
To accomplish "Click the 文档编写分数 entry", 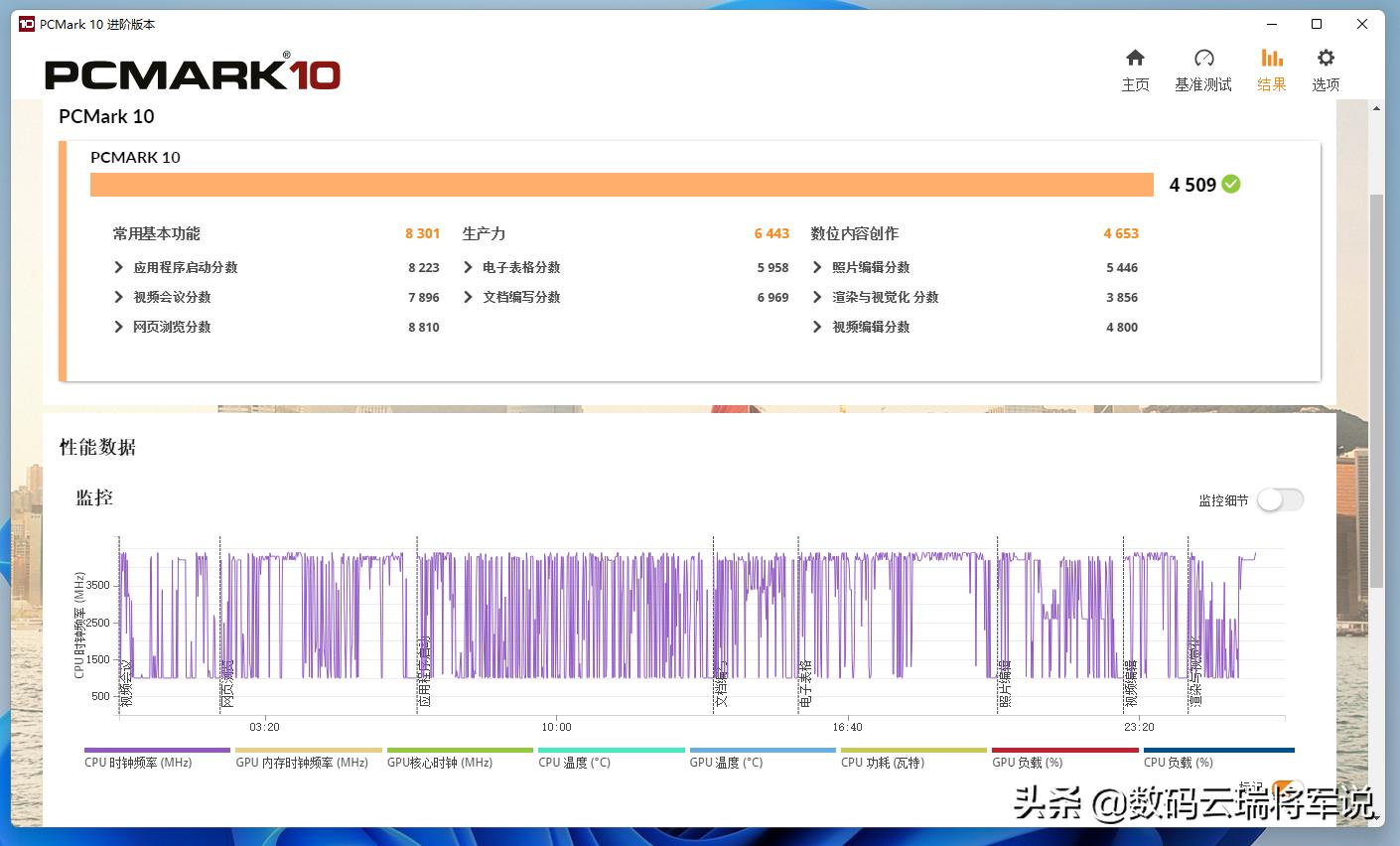I will click(x=521, y=297).
